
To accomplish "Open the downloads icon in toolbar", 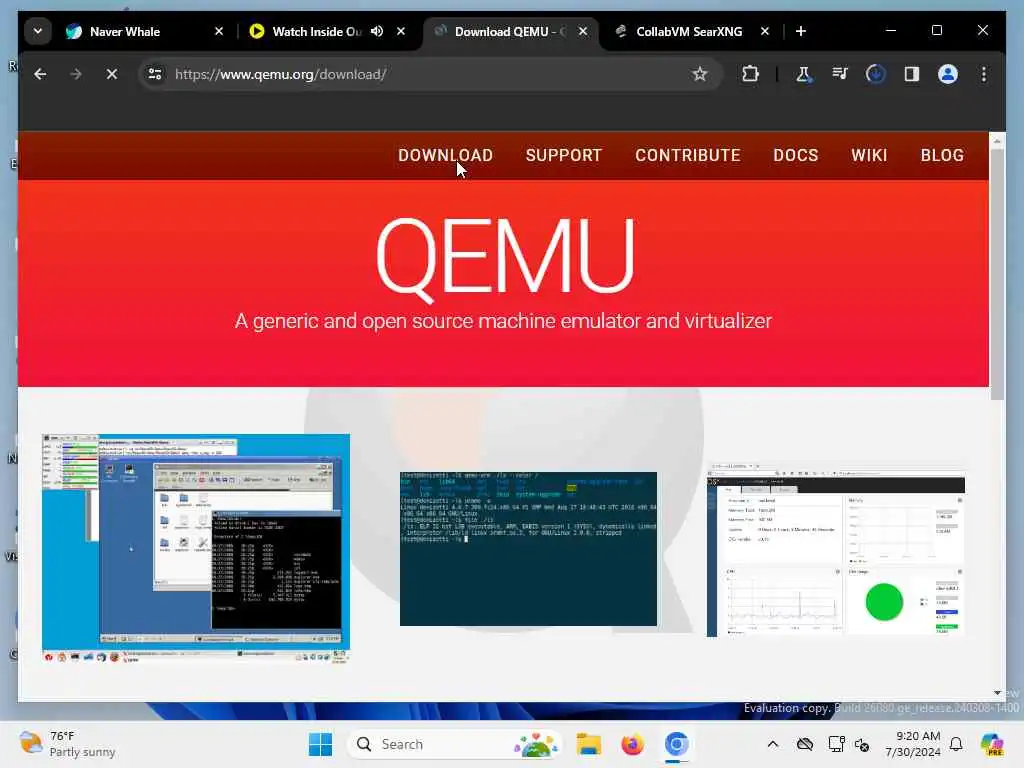I will [x=876, y=74].
